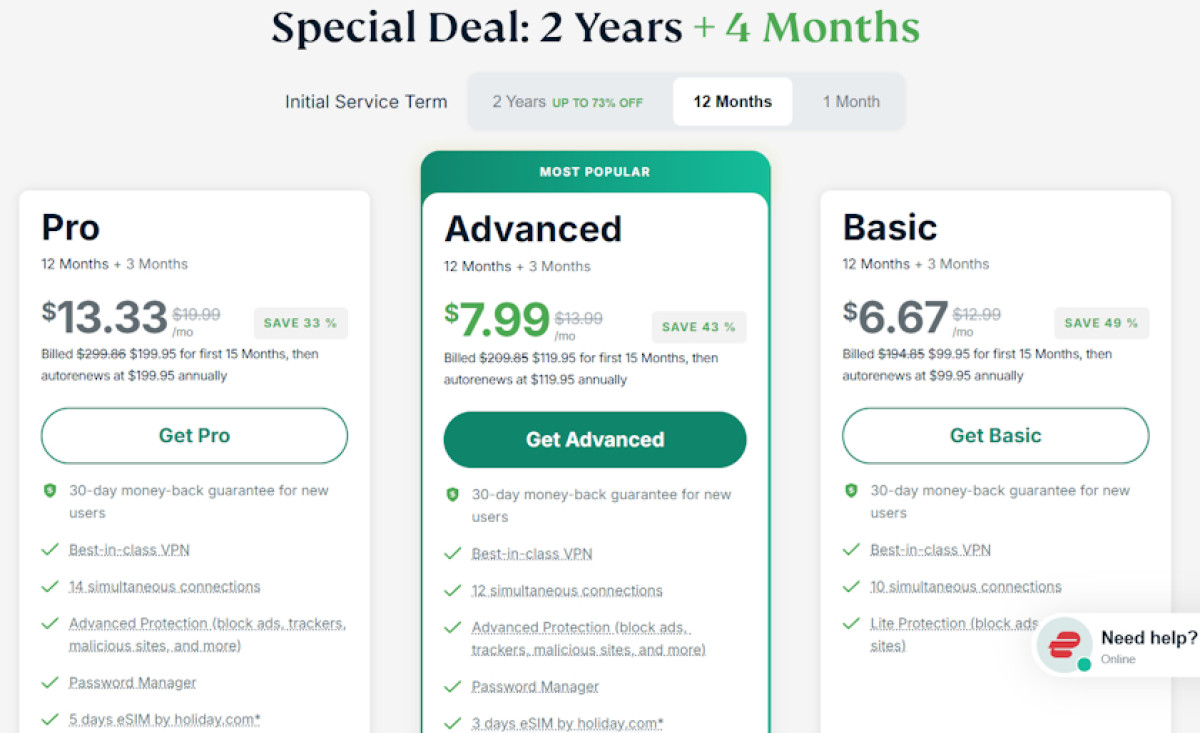
Task: Click the shield icon in Advanced plan
Action: click(453, 495)
